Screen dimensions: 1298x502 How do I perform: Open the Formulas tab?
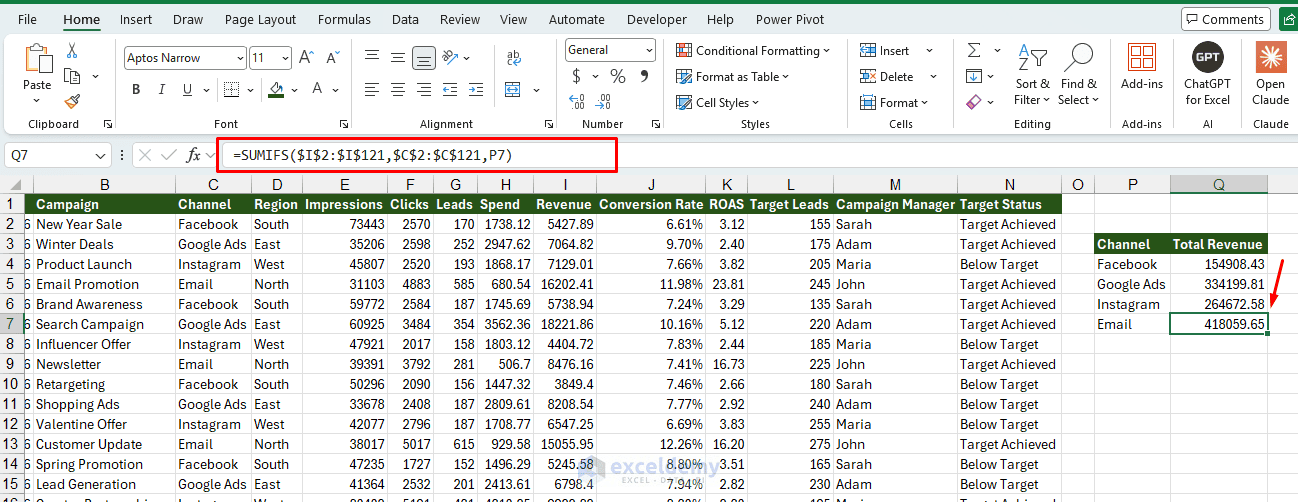[x=344, y=19]
